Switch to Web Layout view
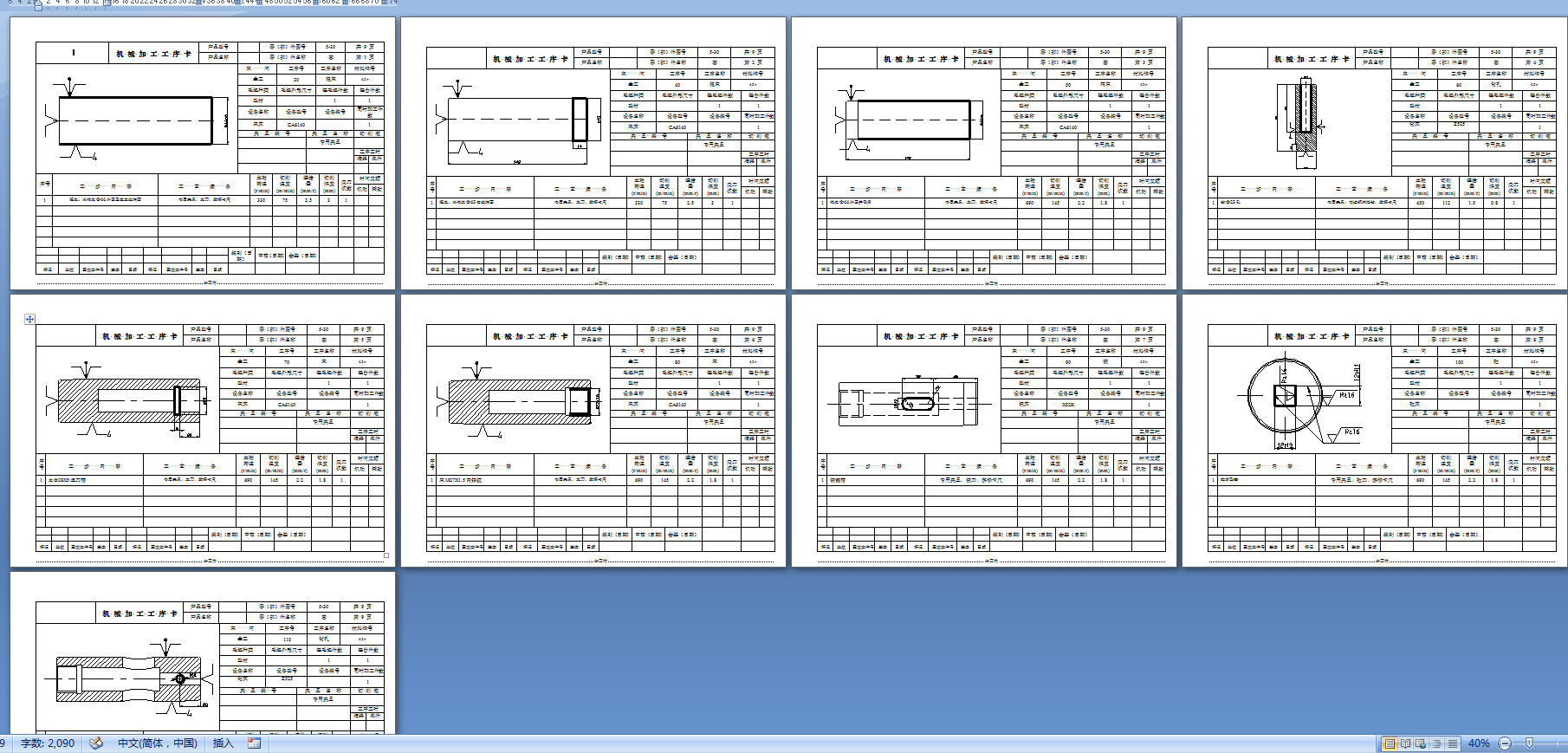 [1422, 743]
